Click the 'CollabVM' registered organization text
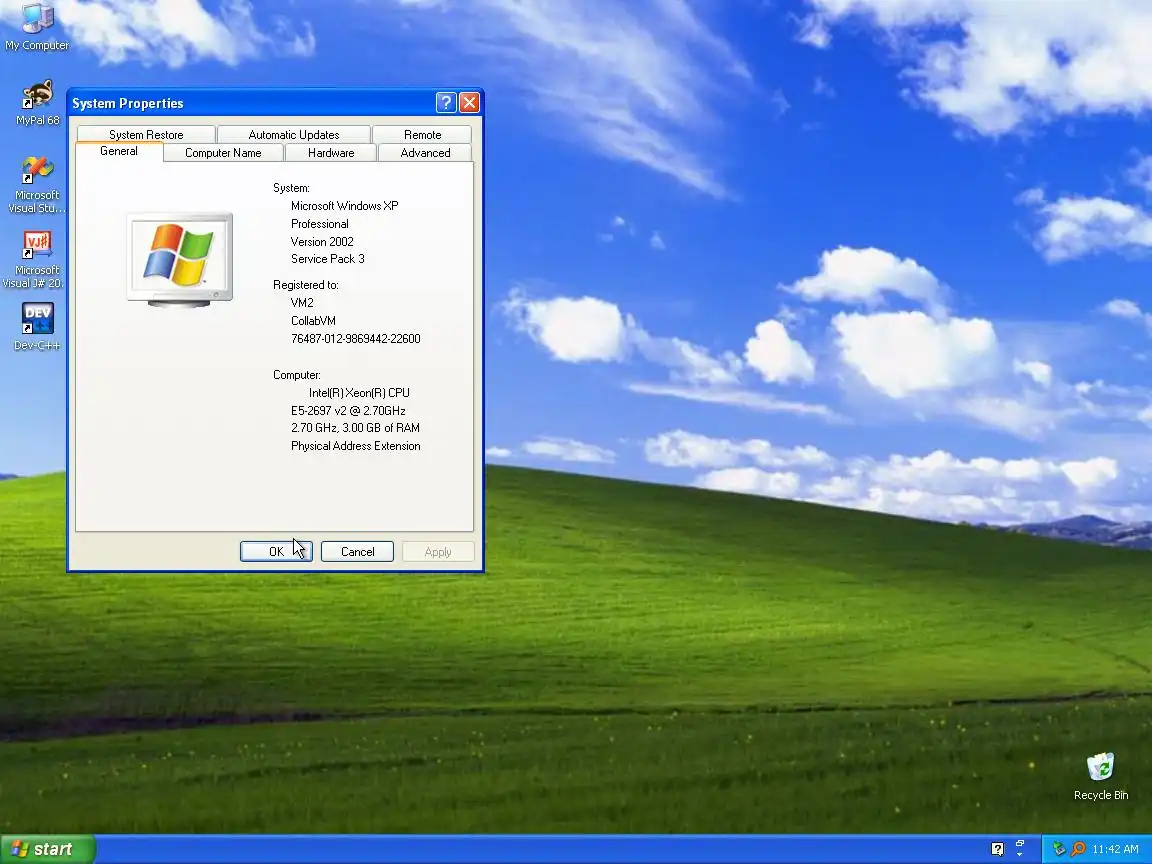 (313, 321)
